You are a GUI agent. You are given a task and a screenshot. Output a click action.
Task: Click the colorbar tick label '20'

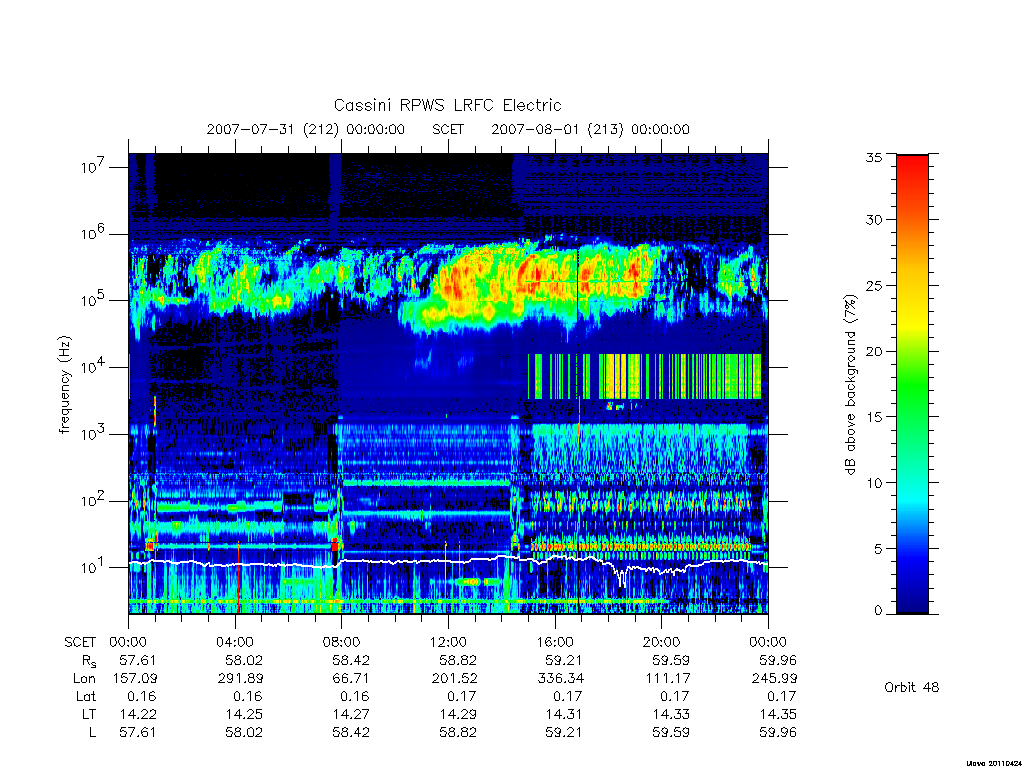[x=873, y=351]
